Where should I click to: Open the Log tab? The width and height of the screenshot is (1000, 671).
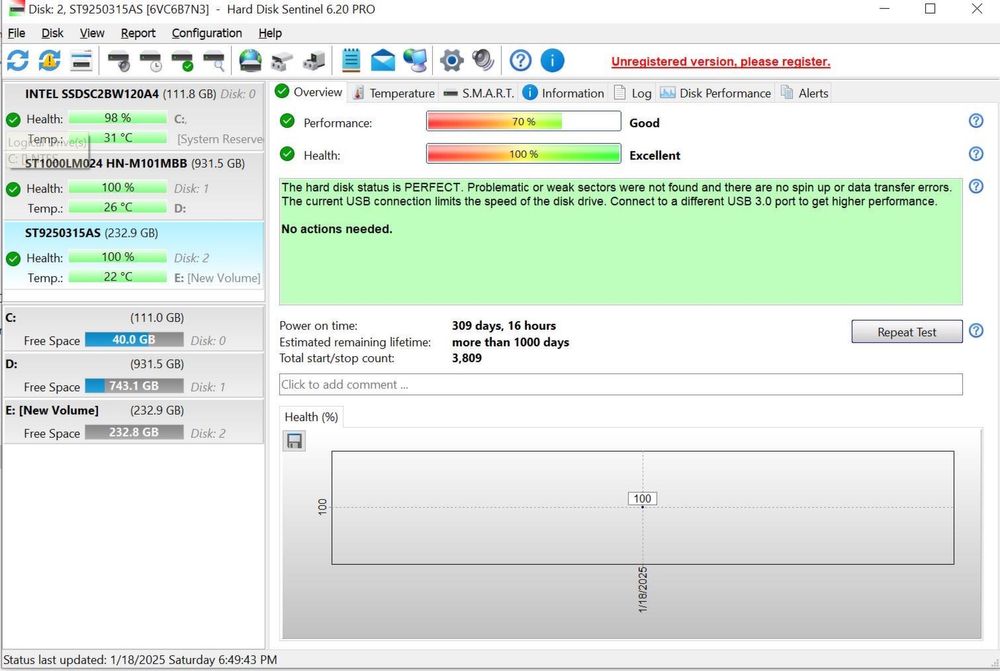click(x=633, y=93)
